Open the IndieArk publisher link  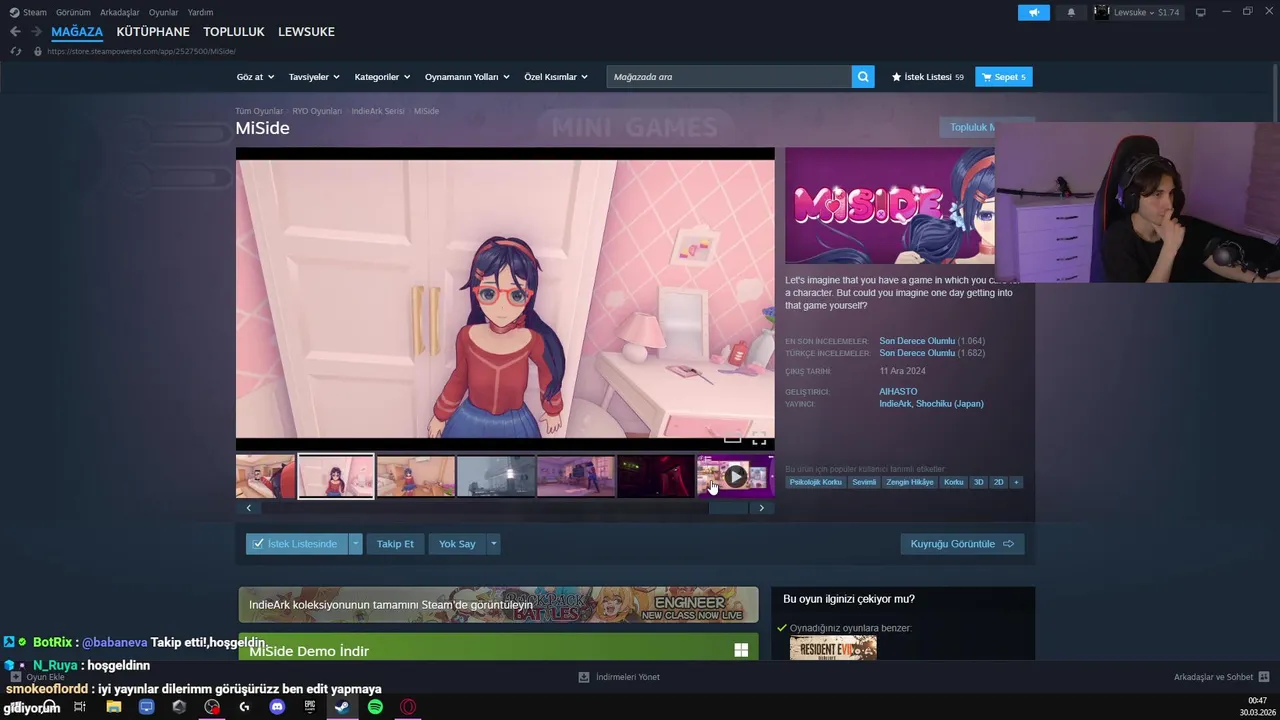[x=895, y=404]
